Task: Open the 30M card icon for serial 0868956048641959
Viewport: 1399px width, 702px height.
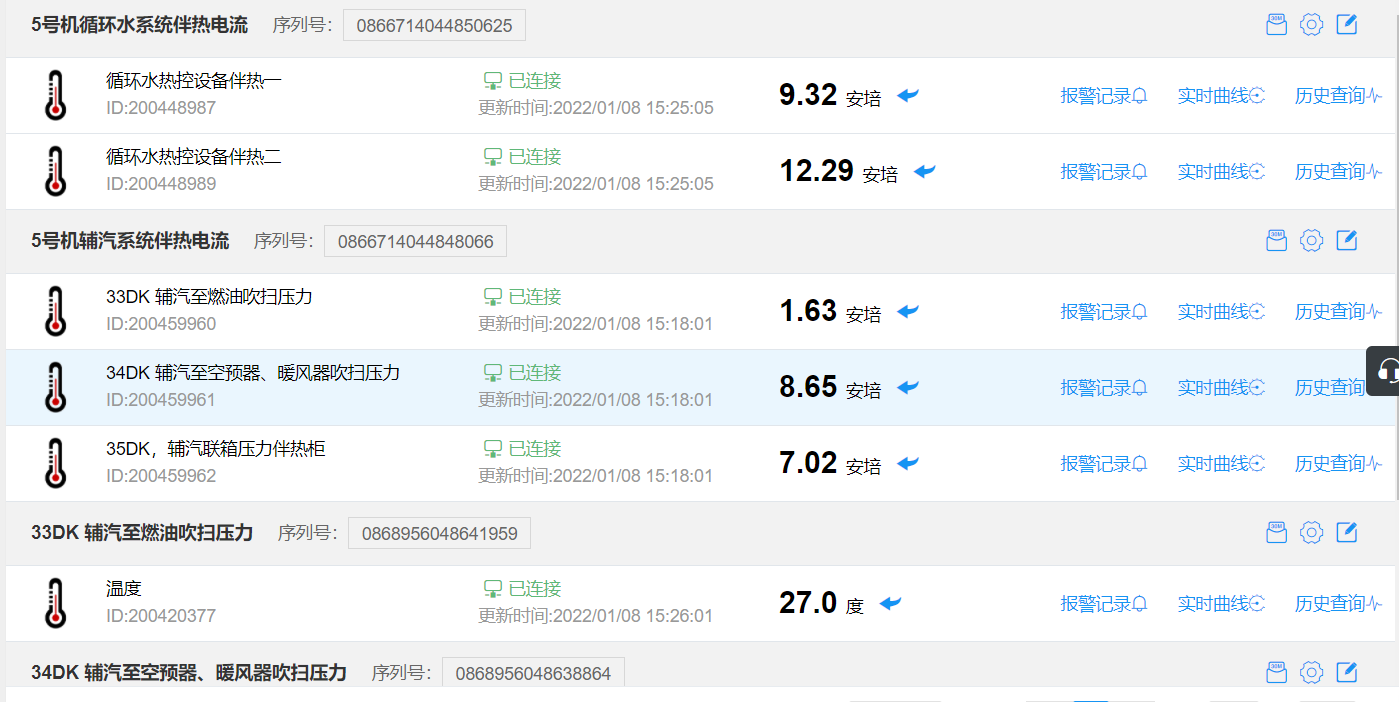Action: point(1276,532)
